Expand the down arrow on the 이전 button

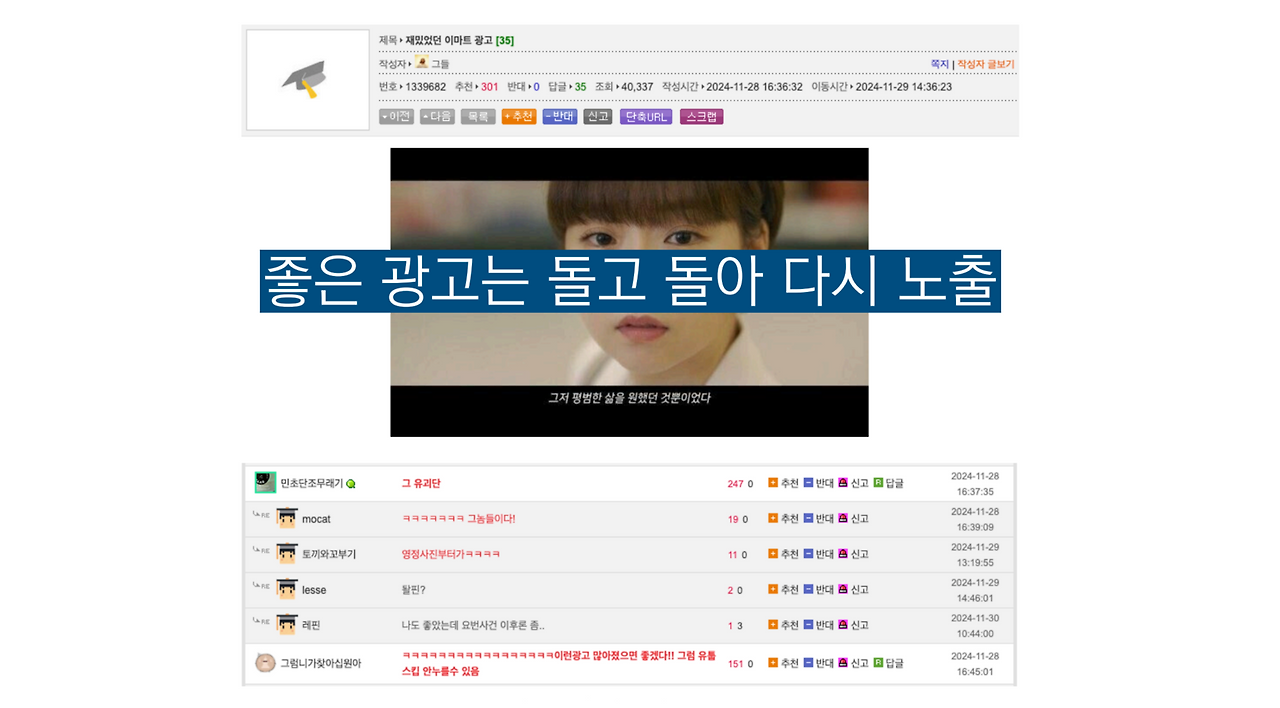384,116
